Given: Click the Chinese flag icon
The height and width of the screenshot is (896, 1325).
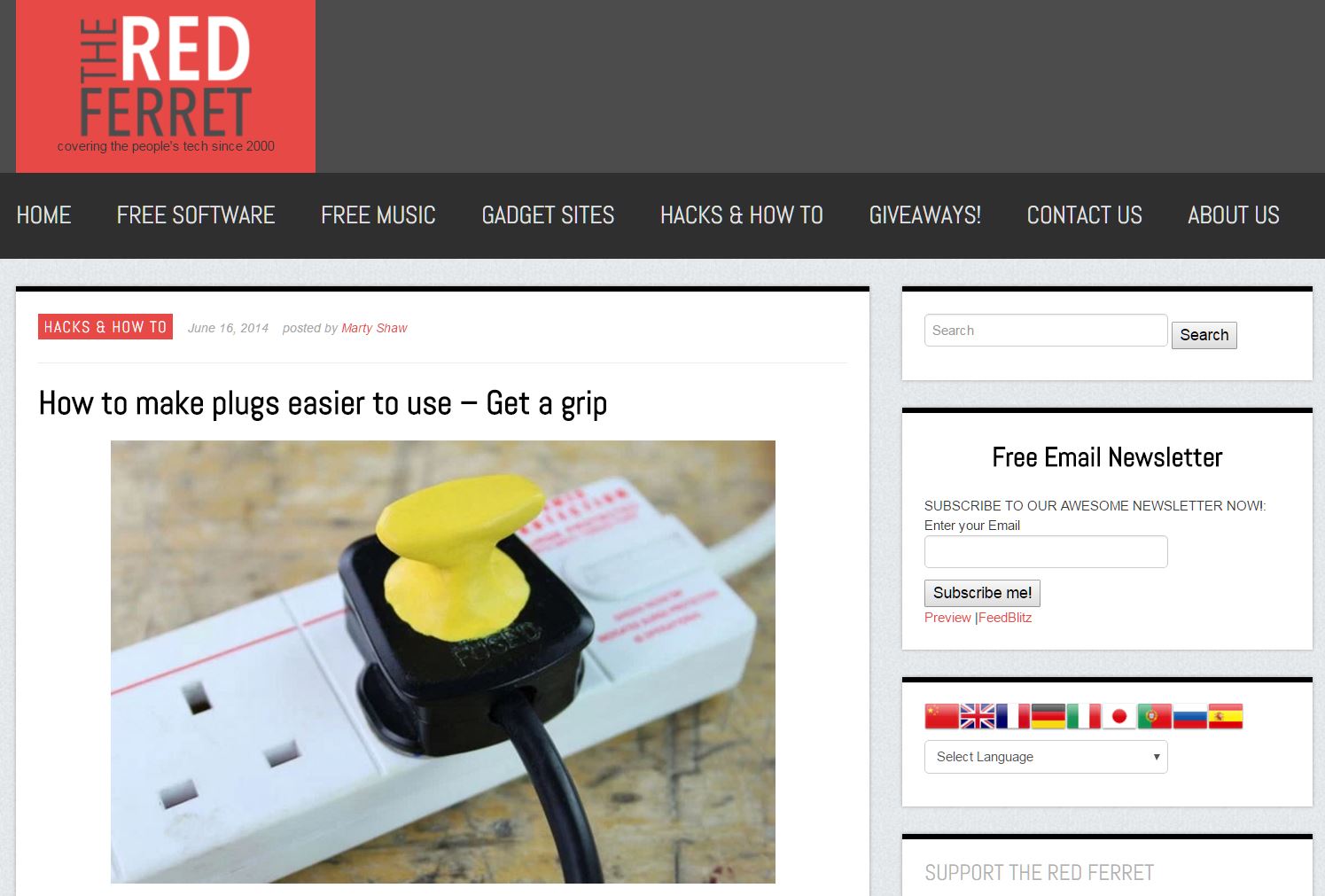Looking at the screenshot, I should point(941,716).
